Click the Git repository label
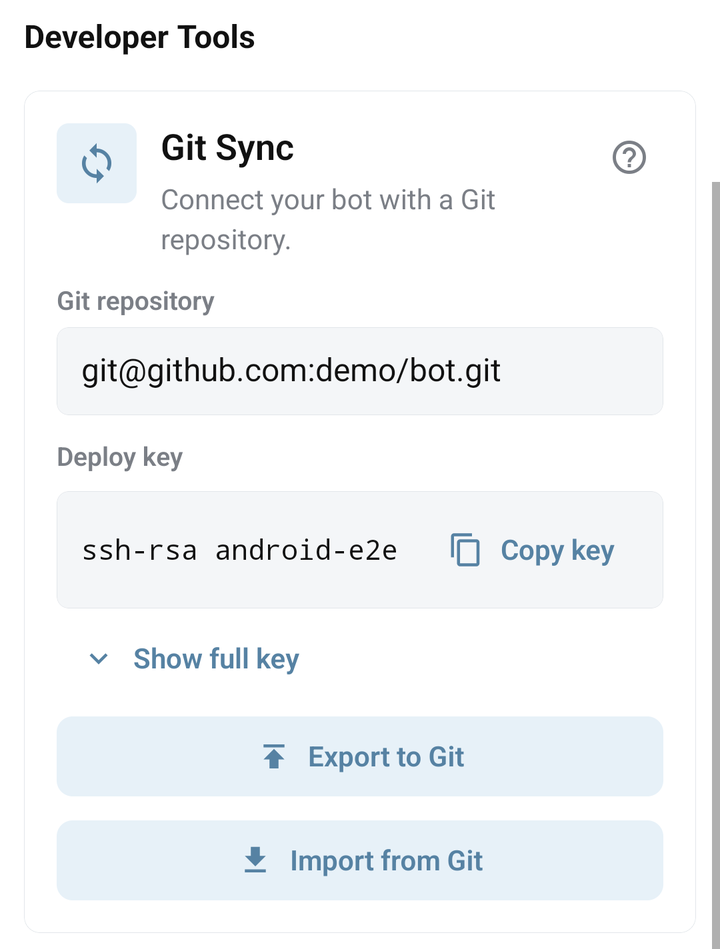 pos(136,301)
